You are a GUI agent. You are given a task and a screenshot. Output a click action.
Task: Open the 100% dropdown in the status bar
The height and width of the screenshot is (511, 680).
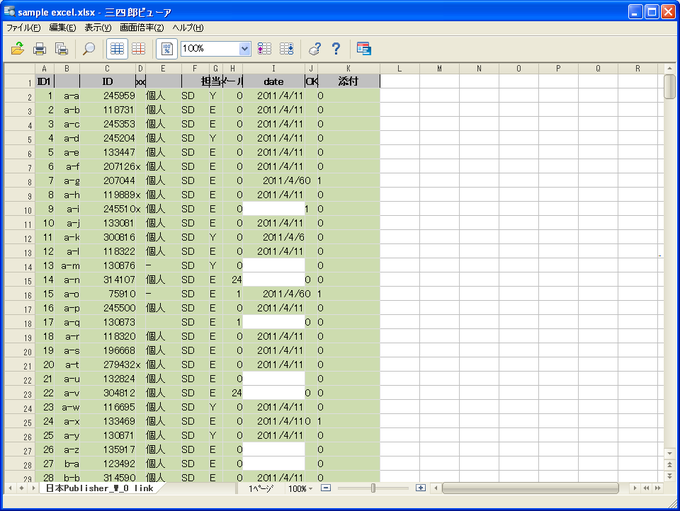coord(301,488)
